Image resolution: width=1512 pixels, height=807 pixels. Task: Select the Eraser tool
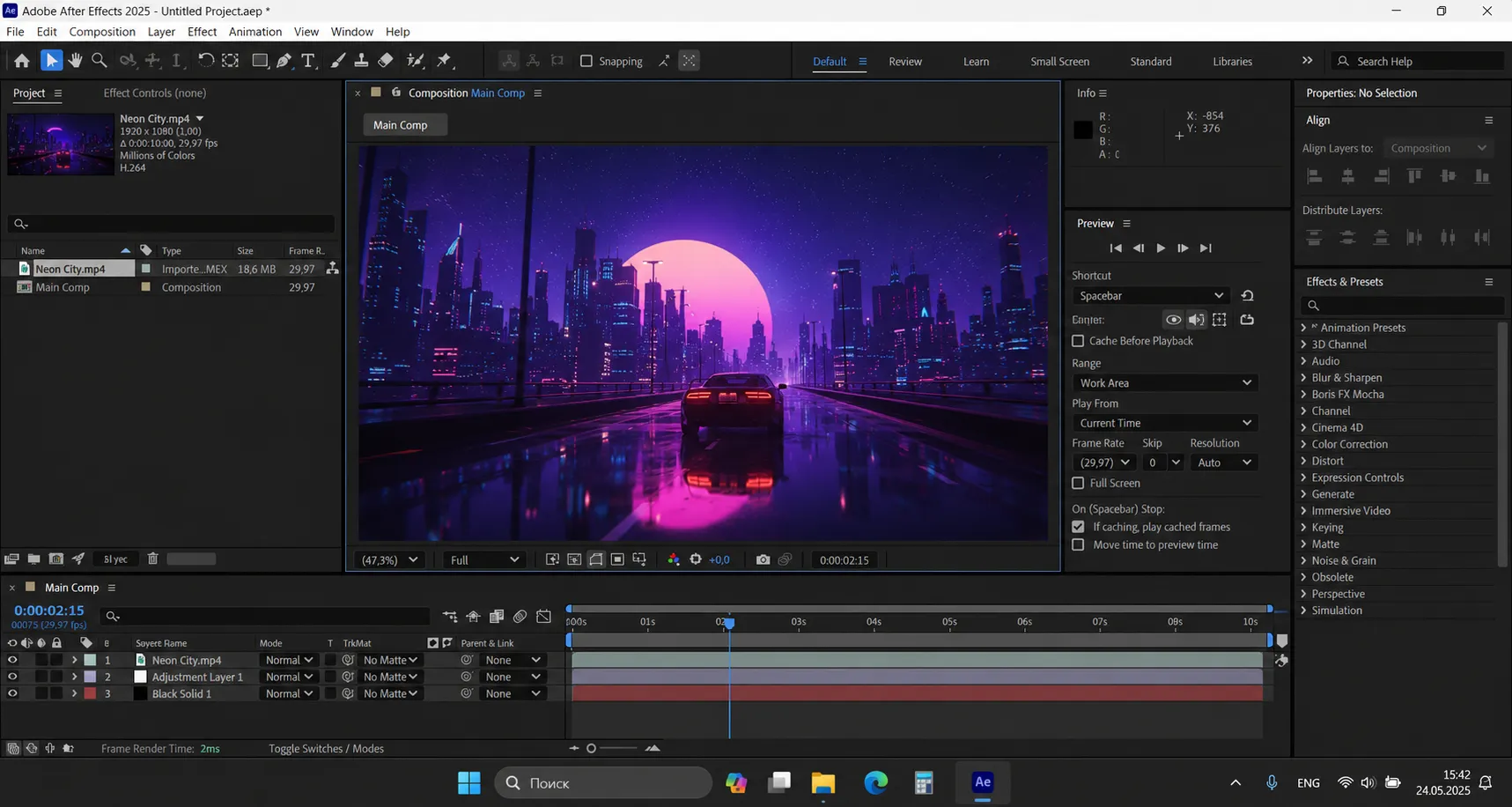(386, 61)
